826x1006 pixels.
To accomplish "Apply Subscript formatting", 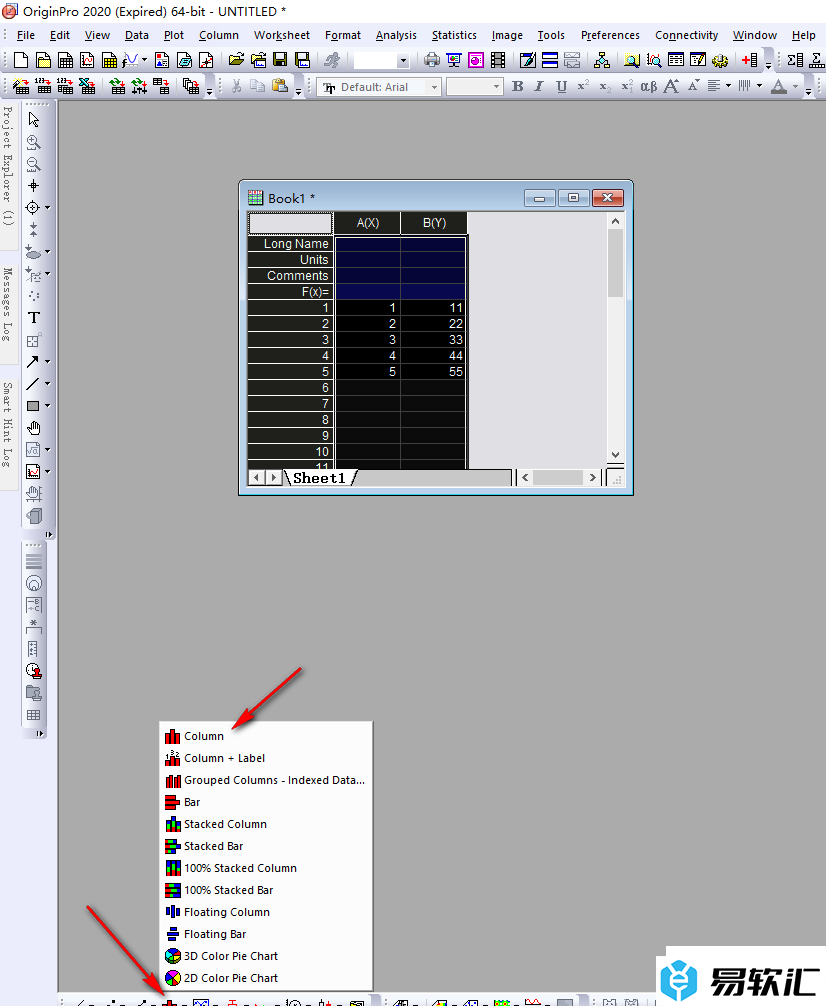I will (x=605, y=86).
